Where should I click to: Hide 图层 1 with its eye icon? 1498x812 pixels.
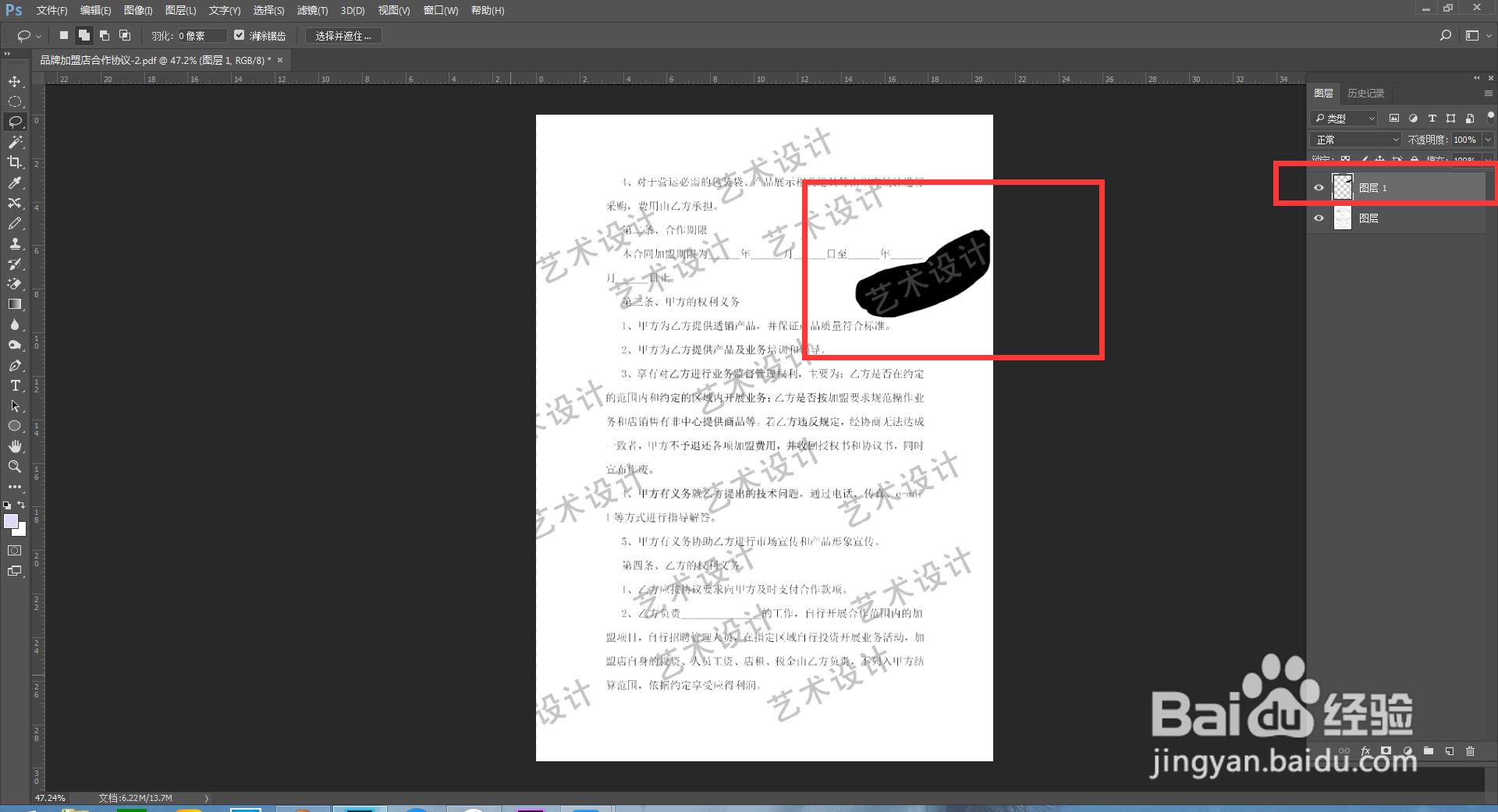click(x=1319, y=188)
